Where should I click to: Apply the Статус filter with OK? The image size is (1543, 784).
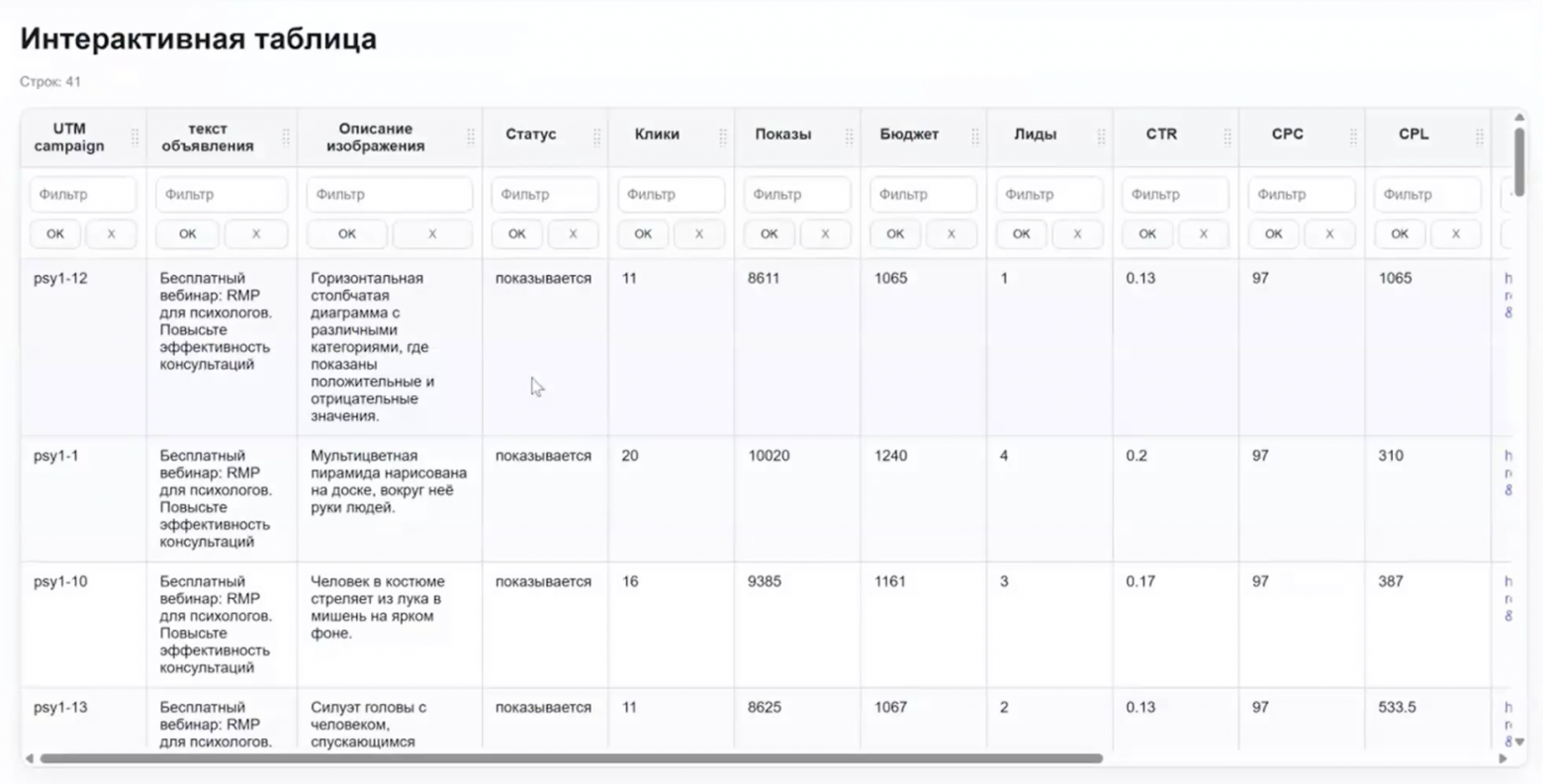tap(517, 234)
